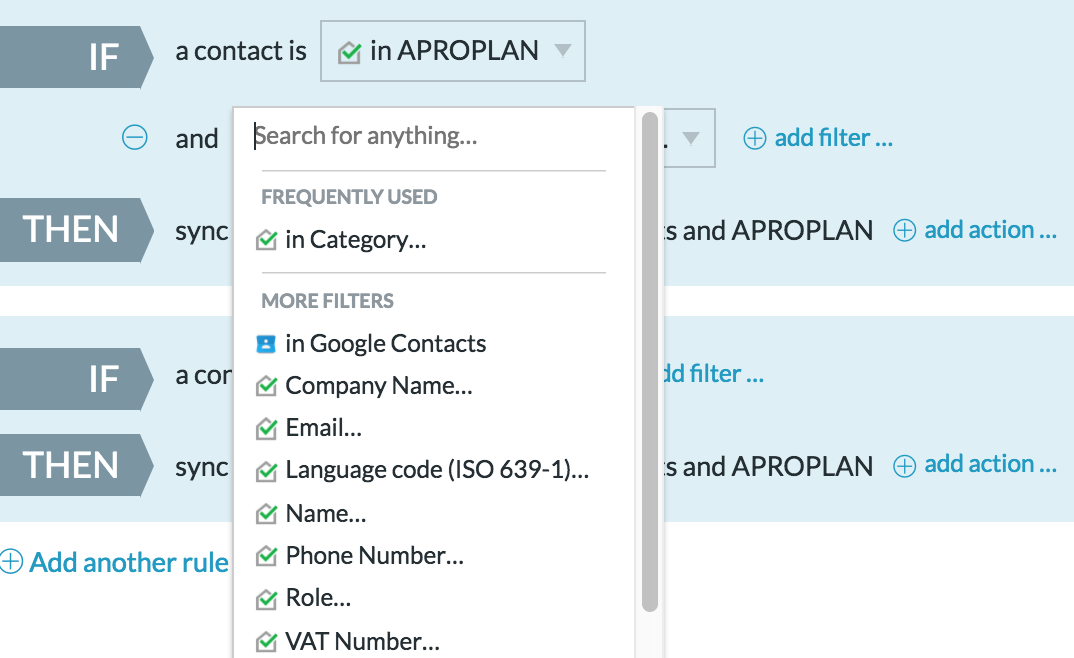Click the Google Contacts blue icon
The image size is (1074, 658).
(266, 344)
